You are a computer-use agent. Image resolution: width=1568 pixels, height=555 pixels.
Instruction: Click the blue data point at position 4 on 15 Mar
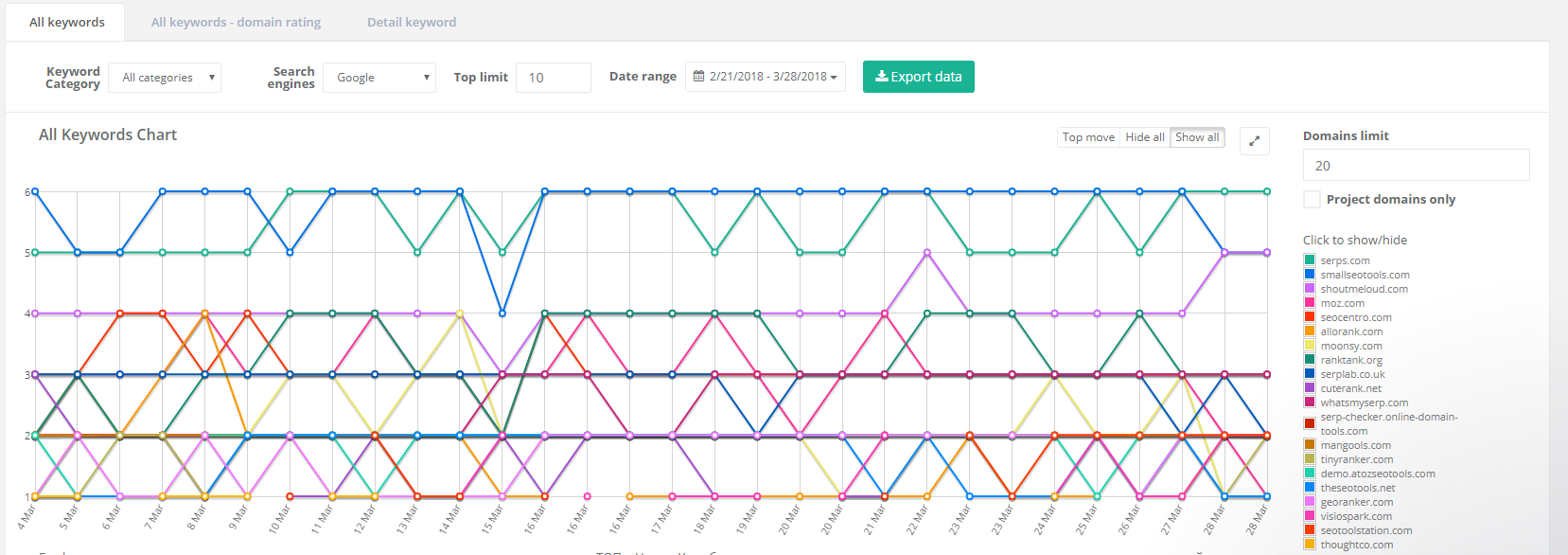(502, 313)
